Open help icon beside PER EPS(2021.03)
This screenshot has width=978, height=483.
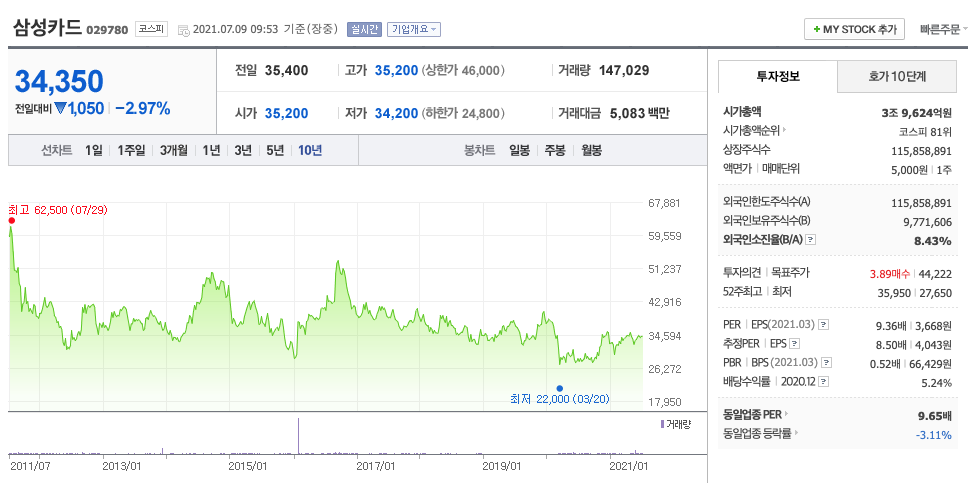click(823, 324)
